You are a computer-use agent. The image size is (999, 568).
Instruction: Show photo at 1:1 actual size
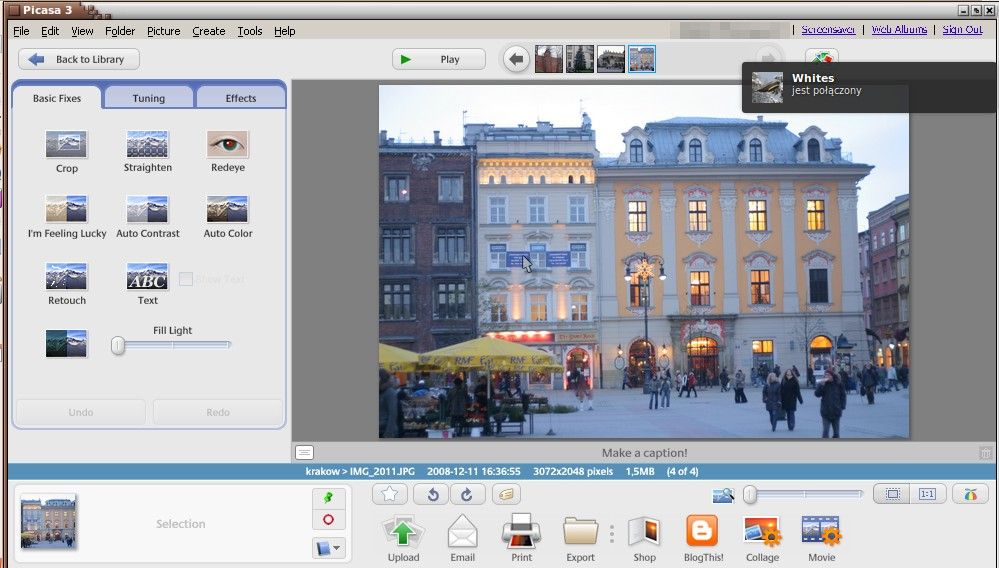[x=927, y=494]
